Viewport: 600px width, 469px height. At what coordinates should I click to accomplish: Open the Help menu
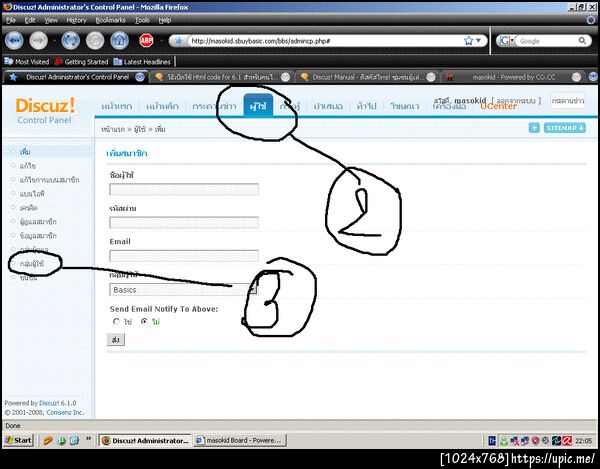(165, 20)
